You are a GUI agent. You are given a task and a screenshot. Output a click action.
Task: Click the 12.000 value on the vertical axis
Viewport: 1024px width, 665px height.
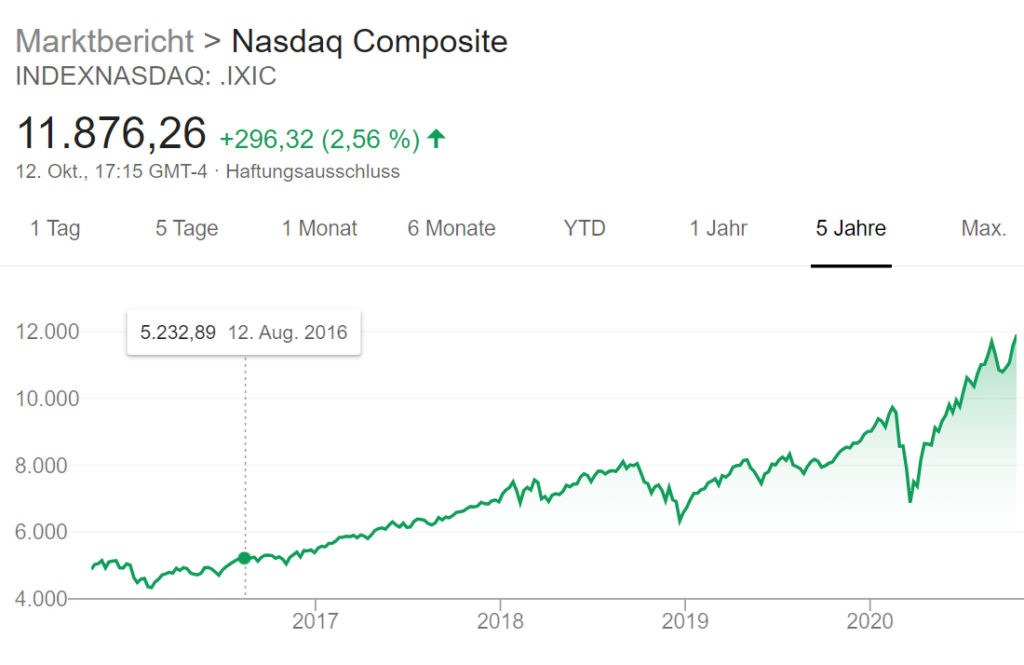48,331
